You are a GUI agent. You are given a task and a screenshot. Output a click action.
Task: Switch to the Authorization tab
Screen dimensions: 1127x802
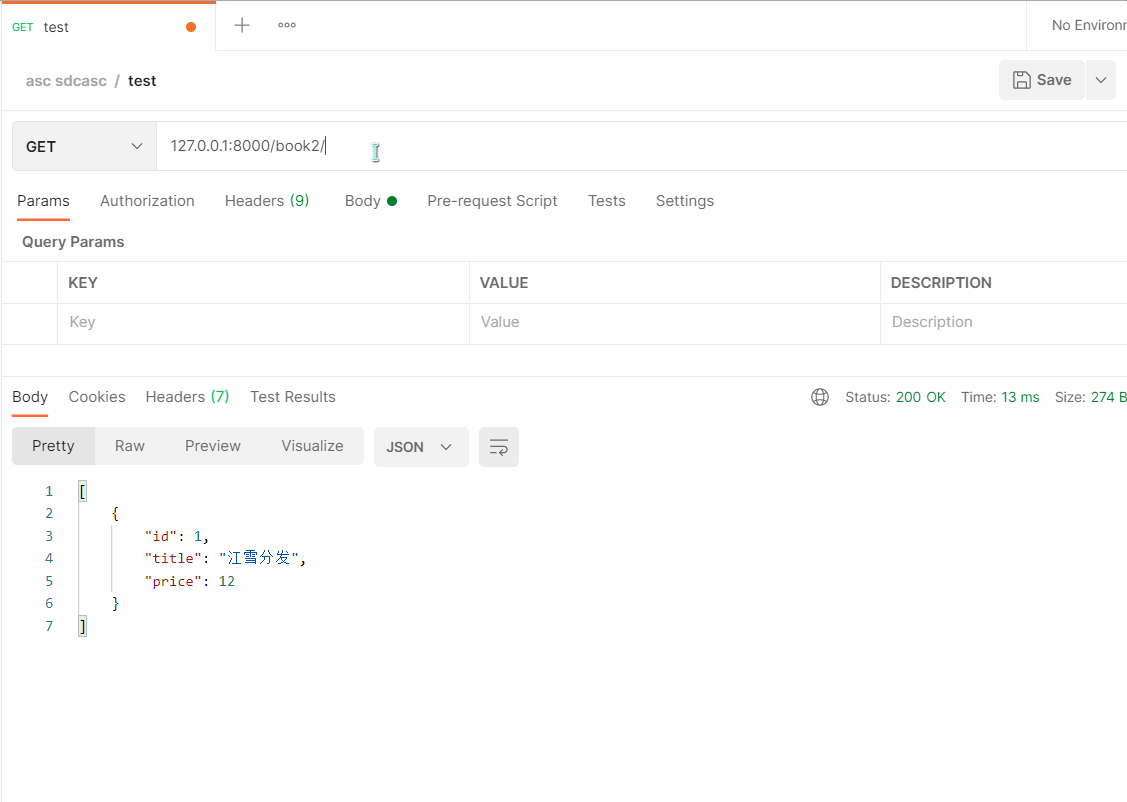(x=147, y=201)
